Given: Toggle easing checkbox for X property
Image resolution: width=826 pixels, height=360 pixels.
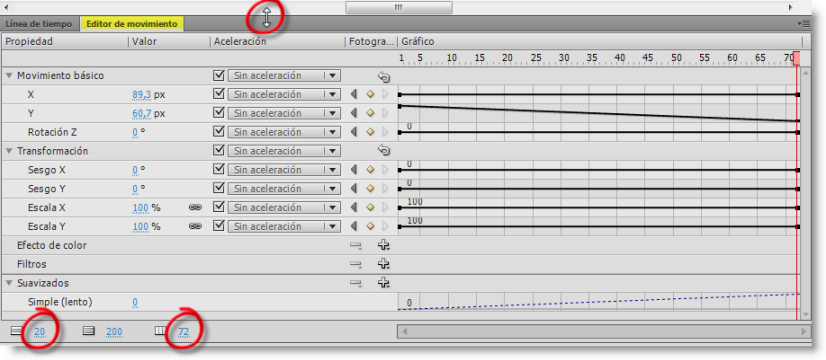Looking at the screenshot, I should 219,94.
